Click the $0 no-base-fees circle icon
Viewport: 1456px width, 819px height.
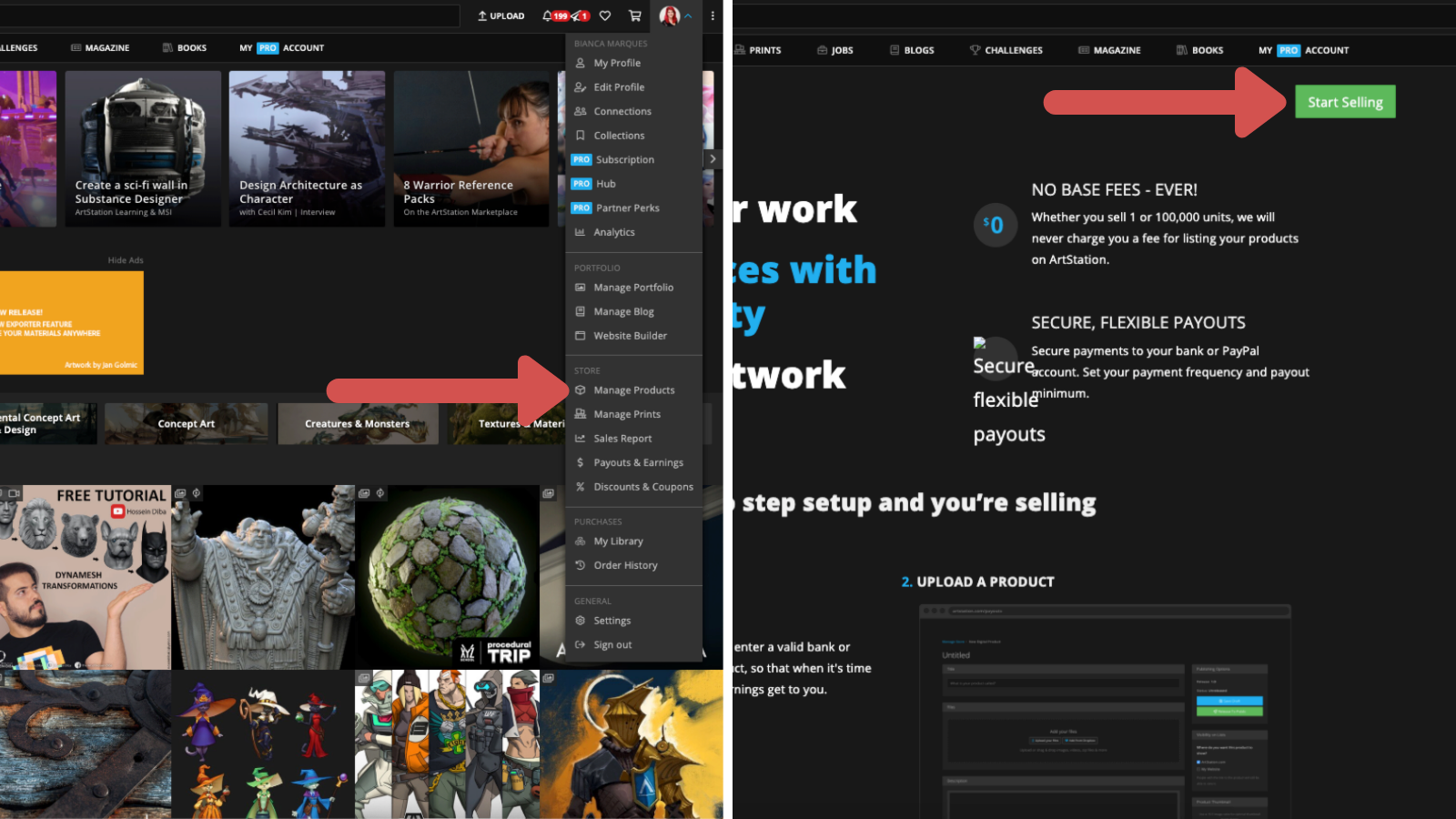click(x=995, y=225)
